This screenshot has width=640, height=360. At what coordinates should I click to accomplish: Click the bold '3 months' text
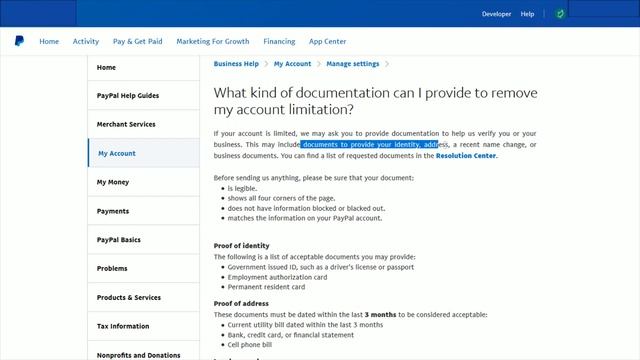point(380,315)
